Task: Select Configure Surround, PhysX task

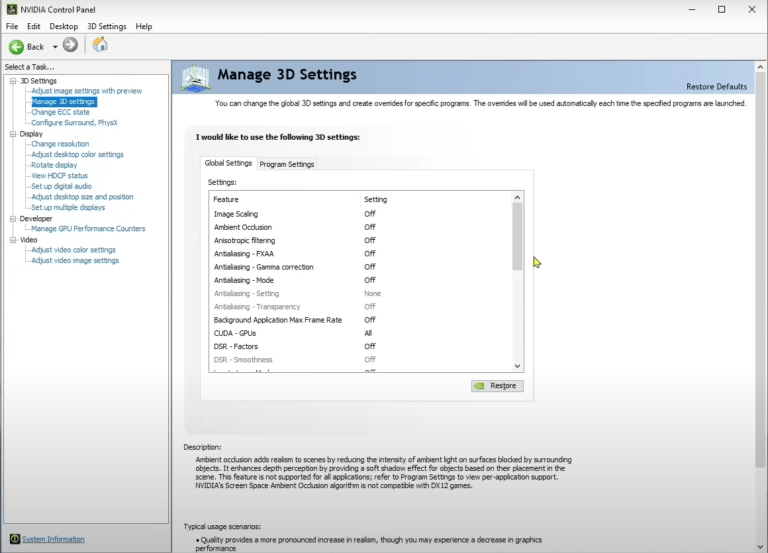Action: (74, 123)
